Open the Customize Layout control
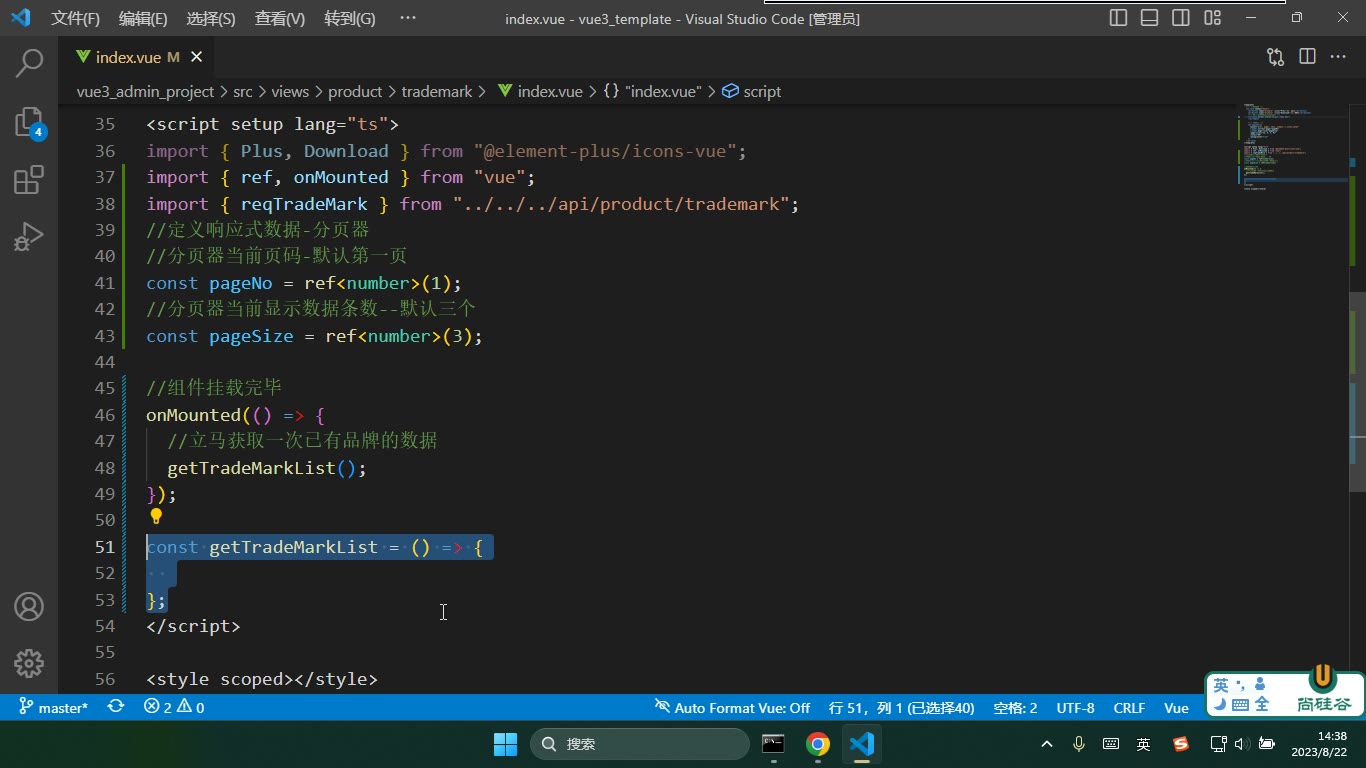The image size is (1366, 768). point(1213,18)
